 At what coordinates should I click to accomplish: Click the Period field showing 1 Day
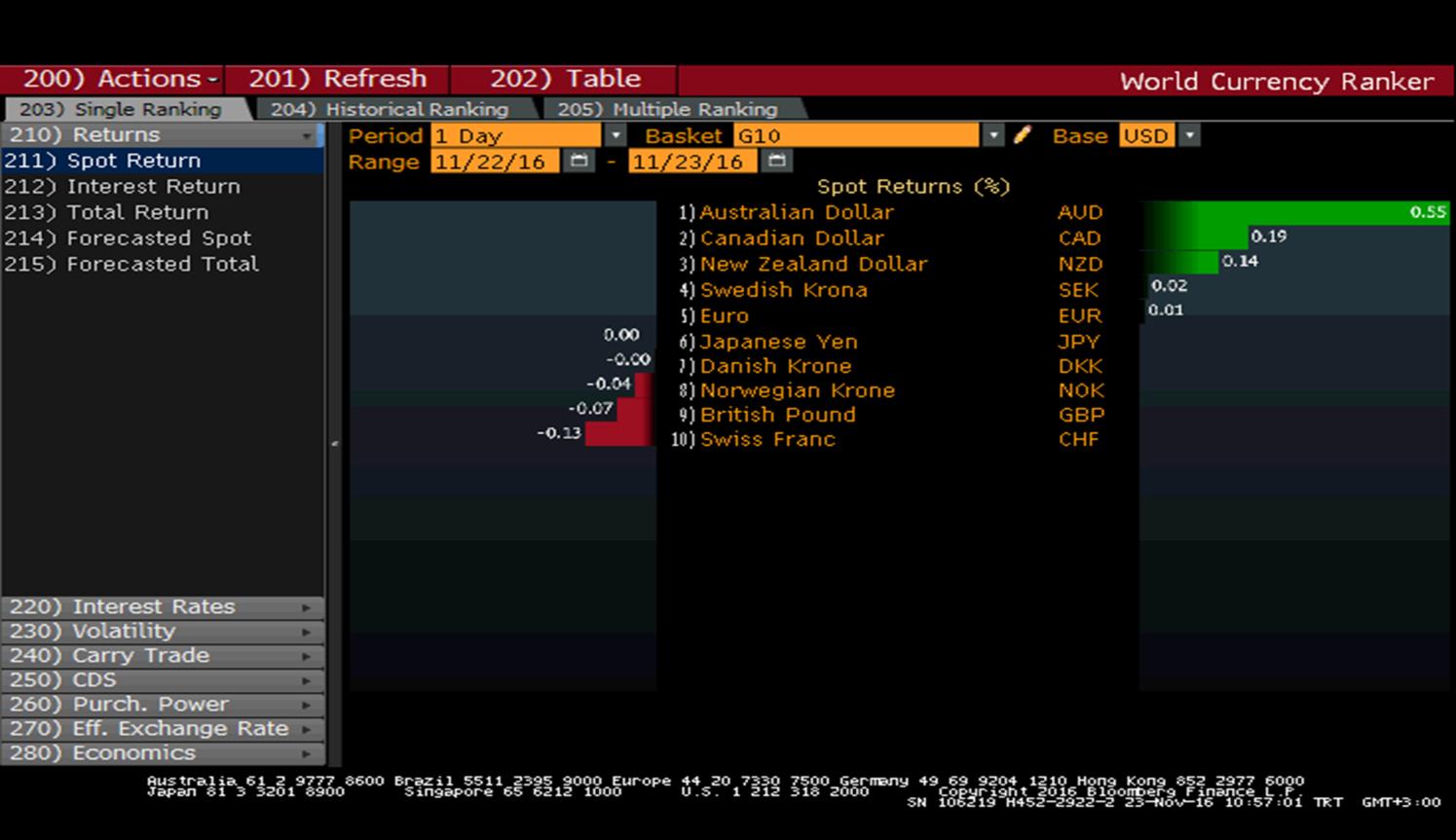pos(516,135)
